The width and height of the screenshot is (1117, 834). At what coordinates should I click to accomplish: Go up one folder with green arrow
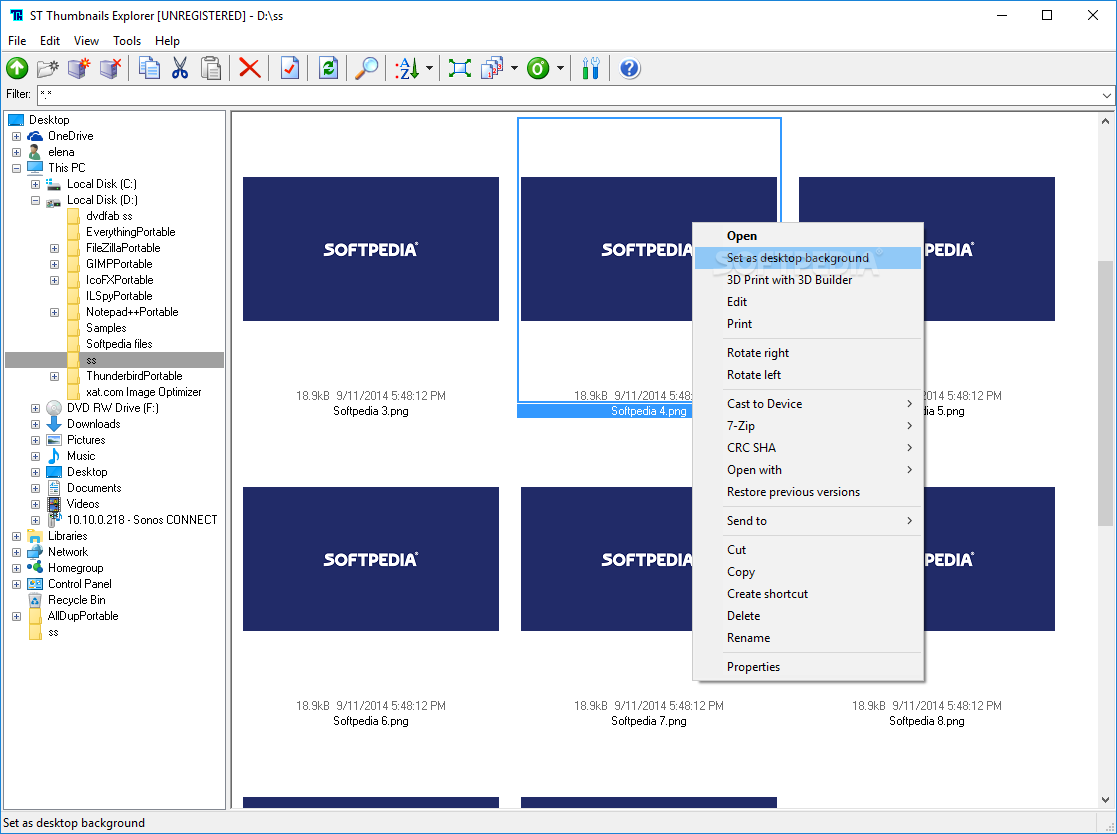click(17, 68)
